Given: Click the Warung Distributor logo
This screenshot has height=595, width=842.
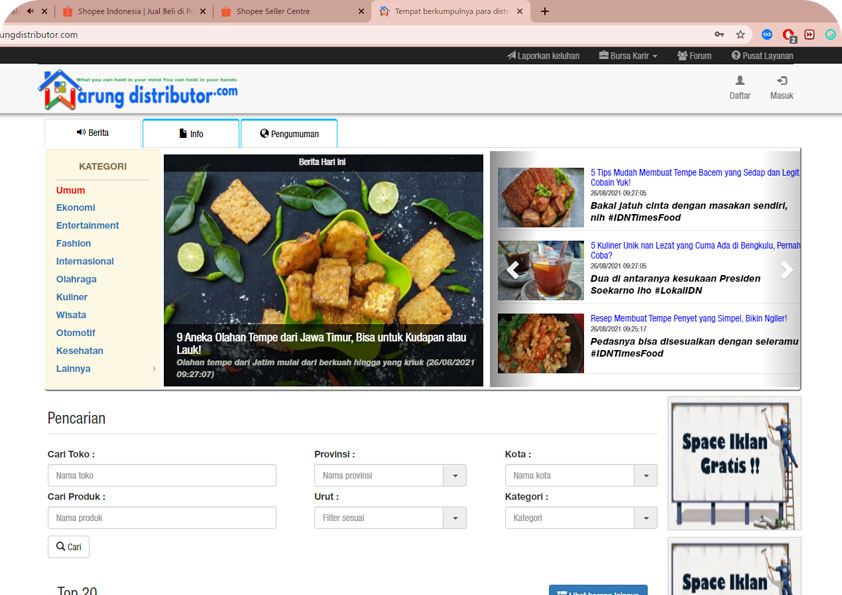Looking at the screenshot, I should 138,90.
